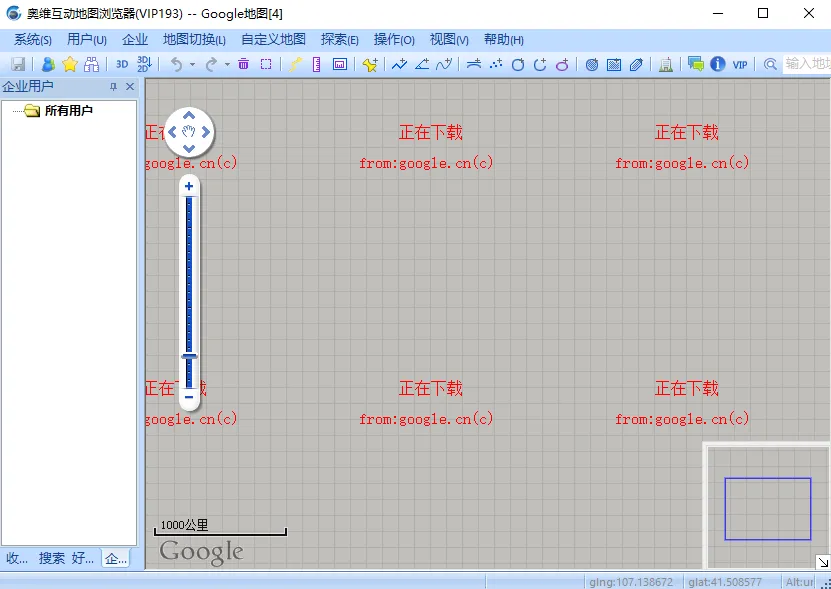Open the 系统(S) menu
This screenshot has height=589, width=831.
point(32,40)
